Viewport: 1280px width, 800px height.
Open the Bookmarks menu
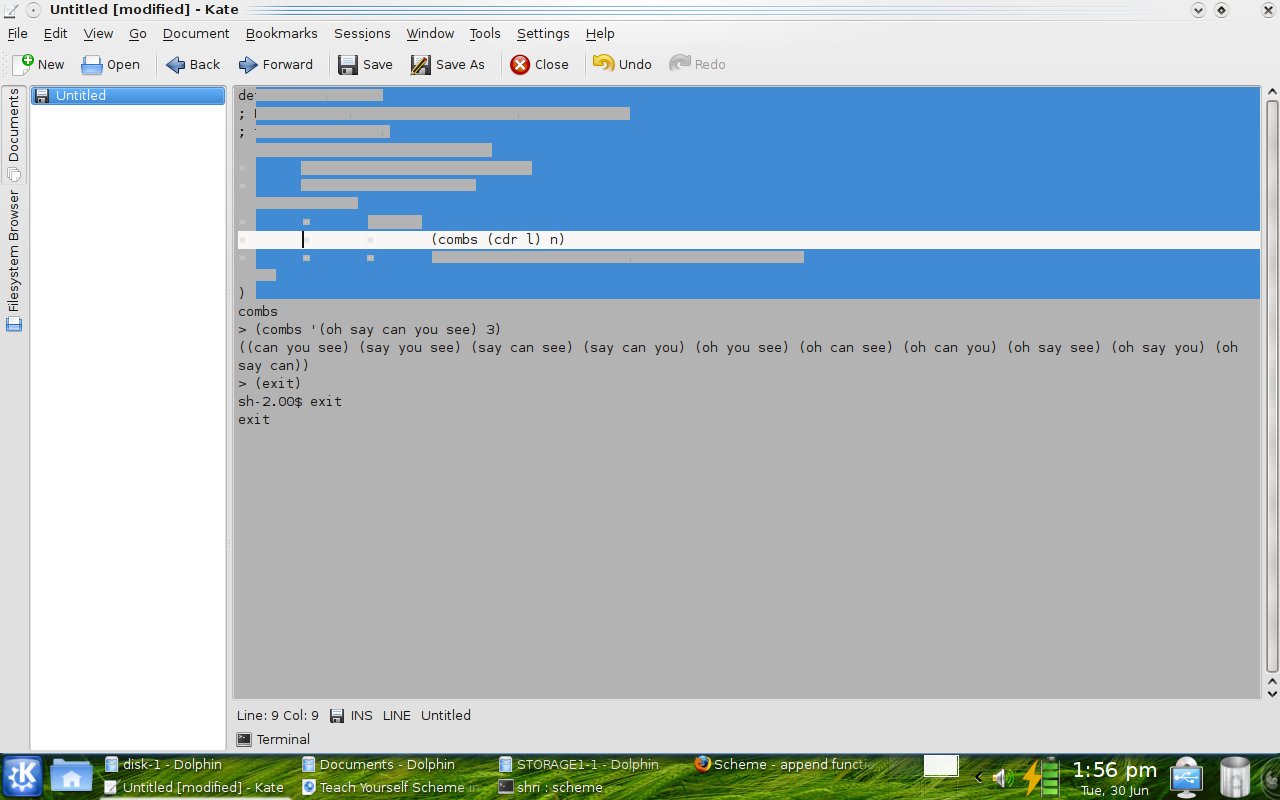click(281, 33)
